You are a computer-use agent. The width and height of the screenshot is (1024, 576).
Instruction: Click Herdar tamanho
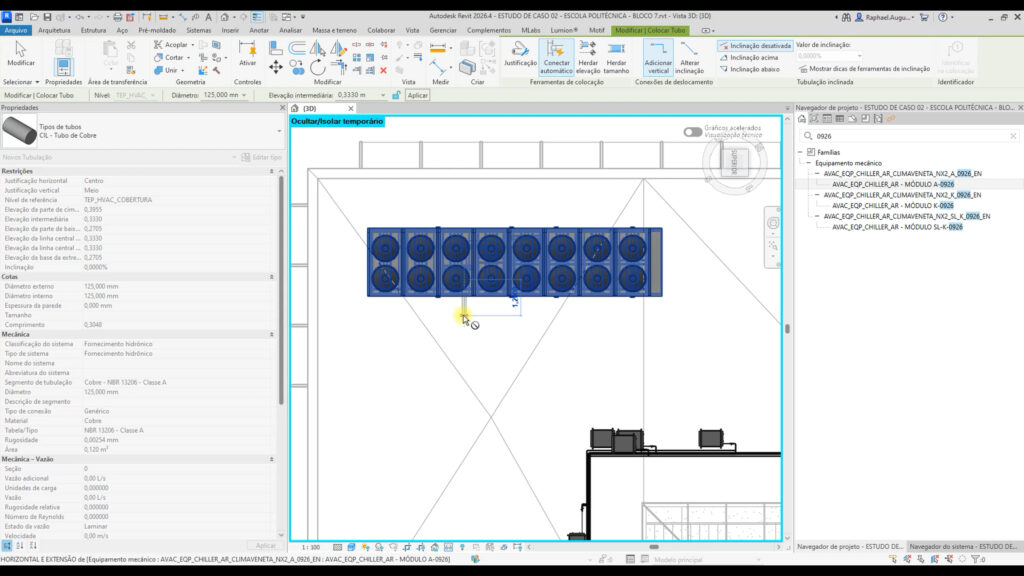click(x=616, y=57)
